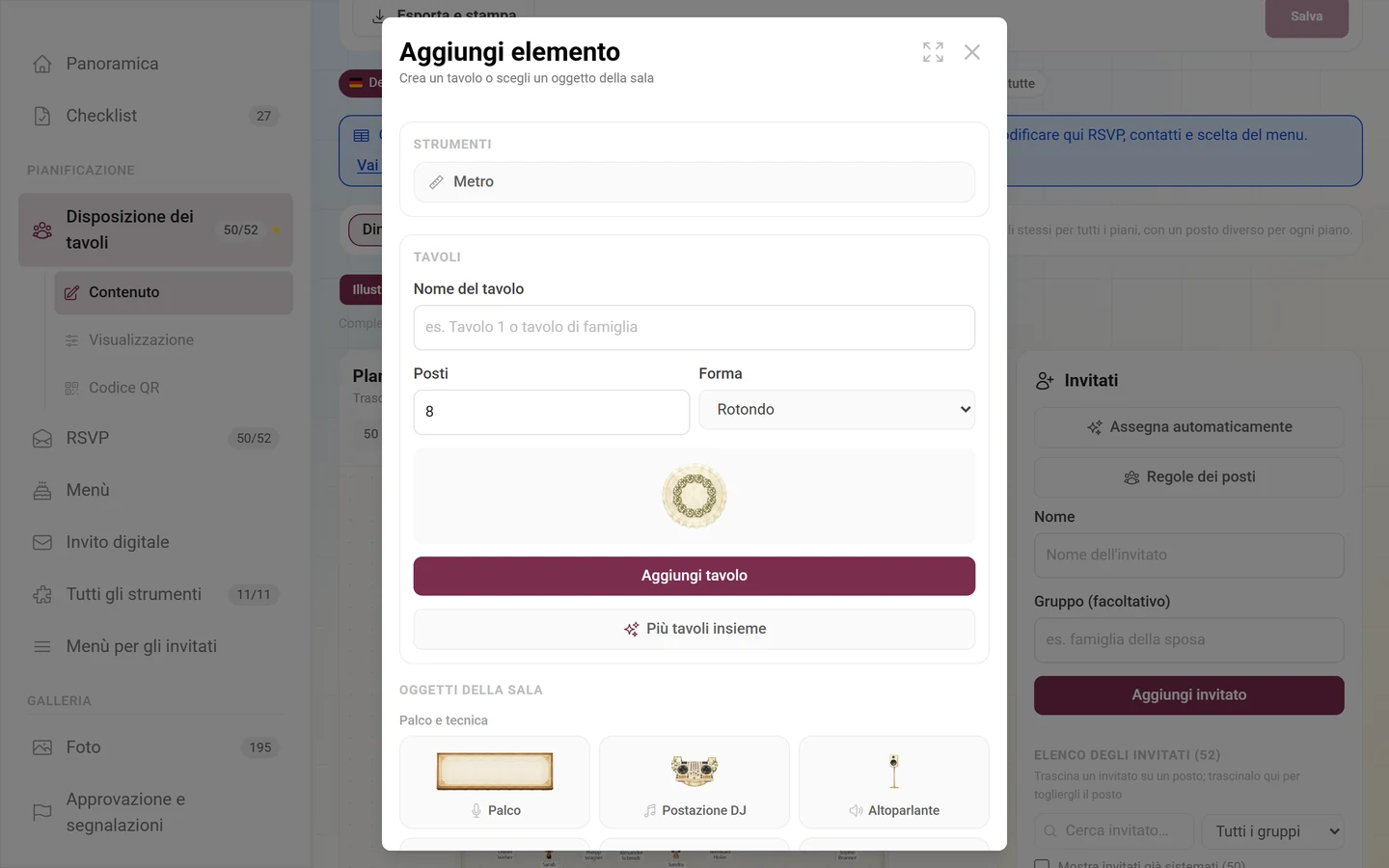
Task: Open the Forma Rotondo dropdown
Action: point(837,410)
